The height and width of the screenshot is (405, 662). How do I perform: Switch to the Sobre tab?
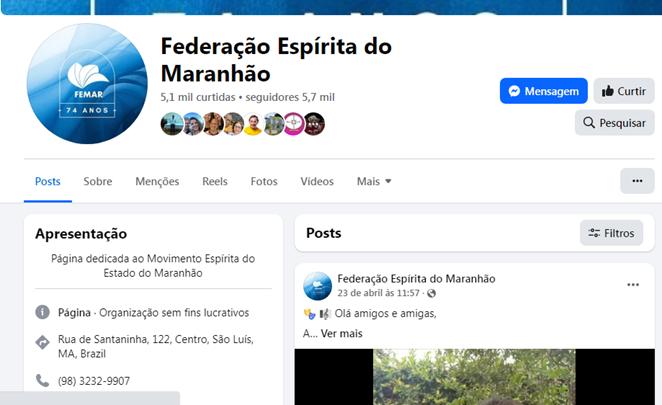[x=98, y=181]
